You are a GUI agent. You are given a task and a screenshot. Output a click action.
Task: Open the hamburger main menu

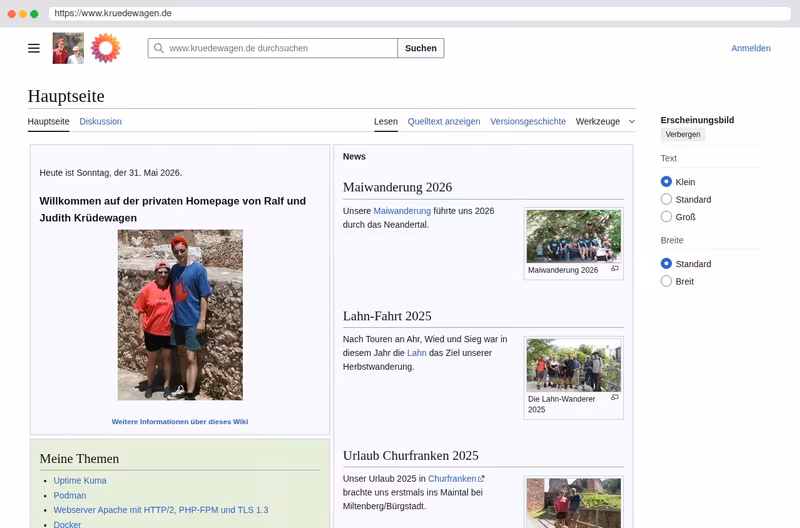[x=34, y=48]
